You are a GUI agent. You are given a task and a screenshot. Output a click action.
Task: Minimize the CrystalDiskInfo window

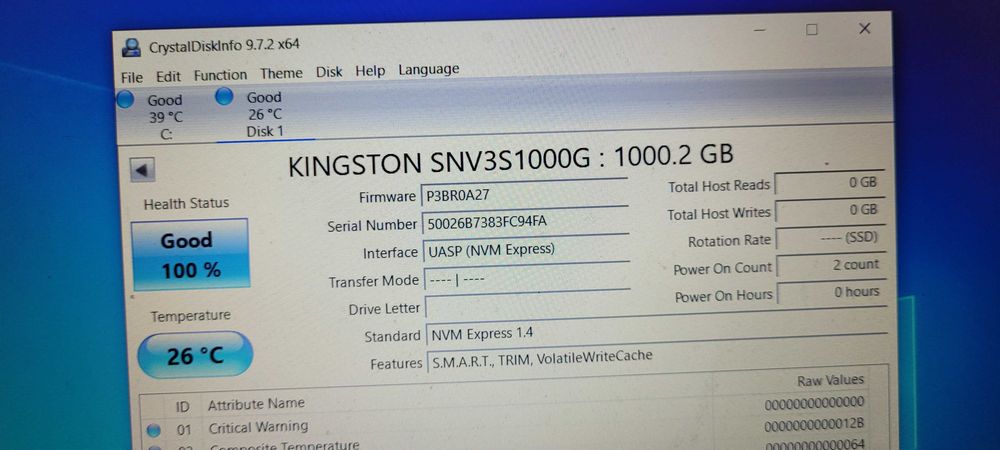pyautogui.click(x=760, y=30)
